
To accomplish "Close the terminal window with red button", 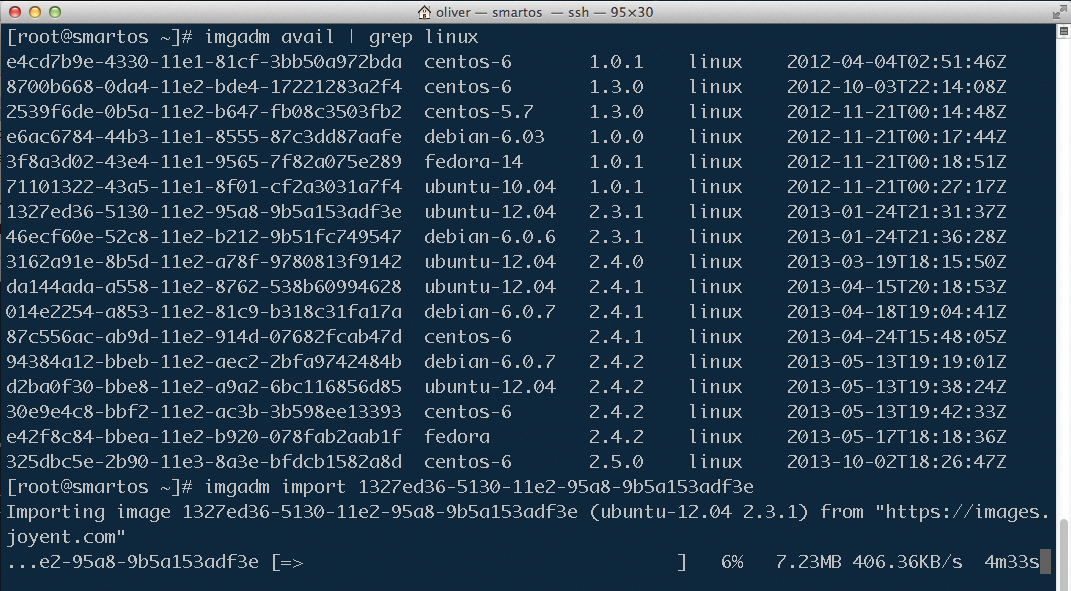I will click(x=14, y=12).
